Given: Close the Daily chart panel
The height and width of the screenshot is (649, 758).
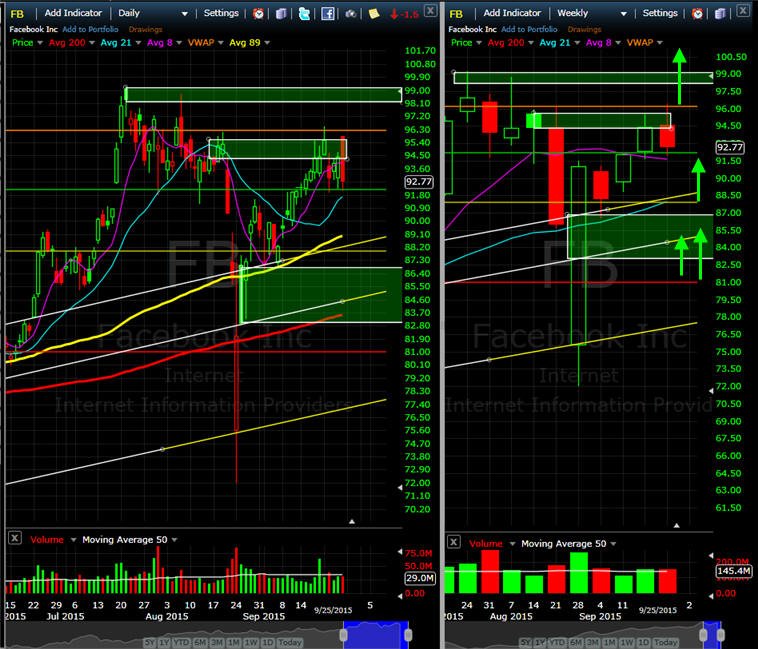Looking at the screenshot, I should click(430, 10).
